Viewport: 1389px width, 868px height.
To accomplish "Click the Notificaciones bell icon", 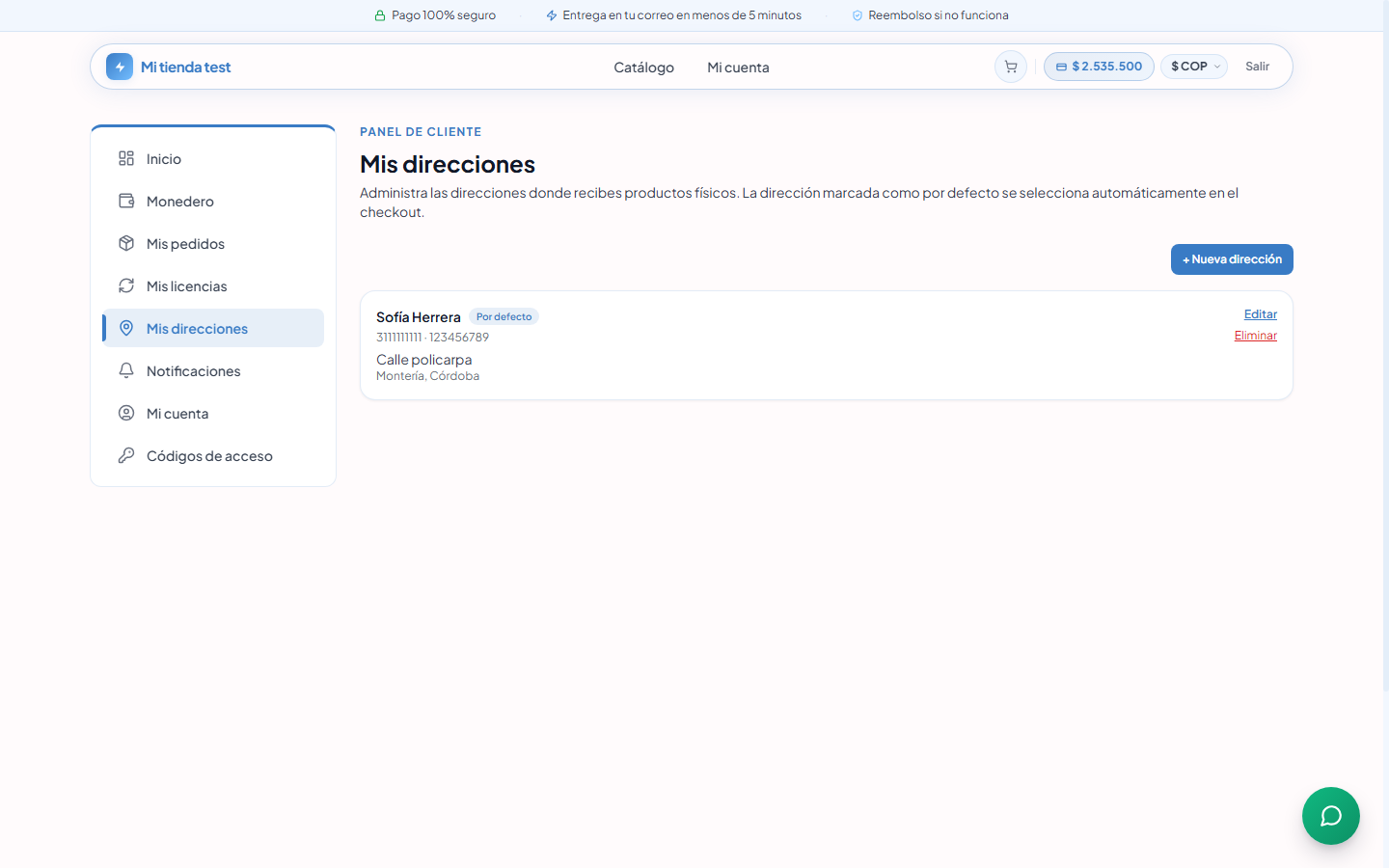I will click(x=126, y=370).
